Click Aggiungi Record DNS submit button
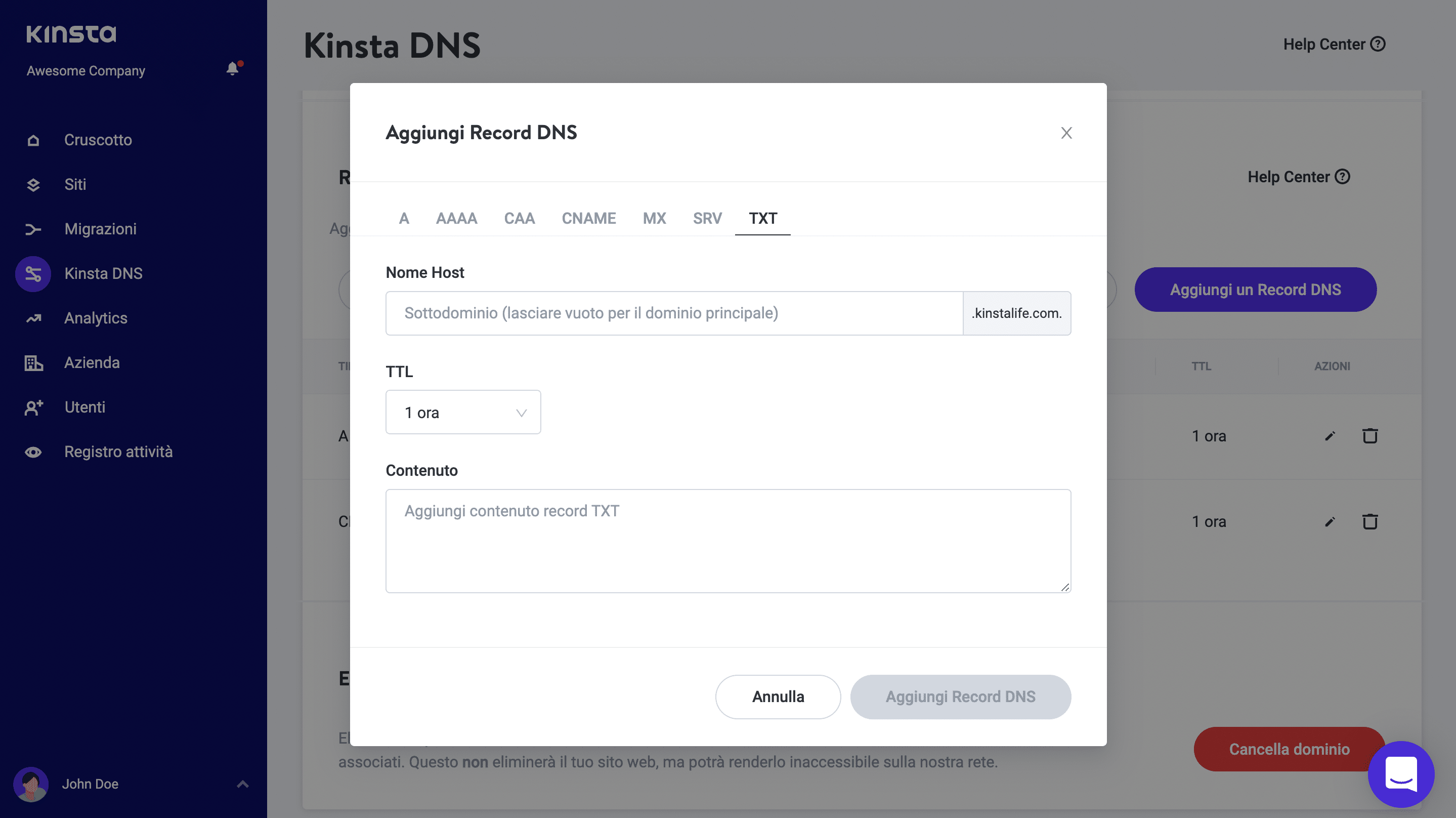1456x818 pixels. coord(960,697)
